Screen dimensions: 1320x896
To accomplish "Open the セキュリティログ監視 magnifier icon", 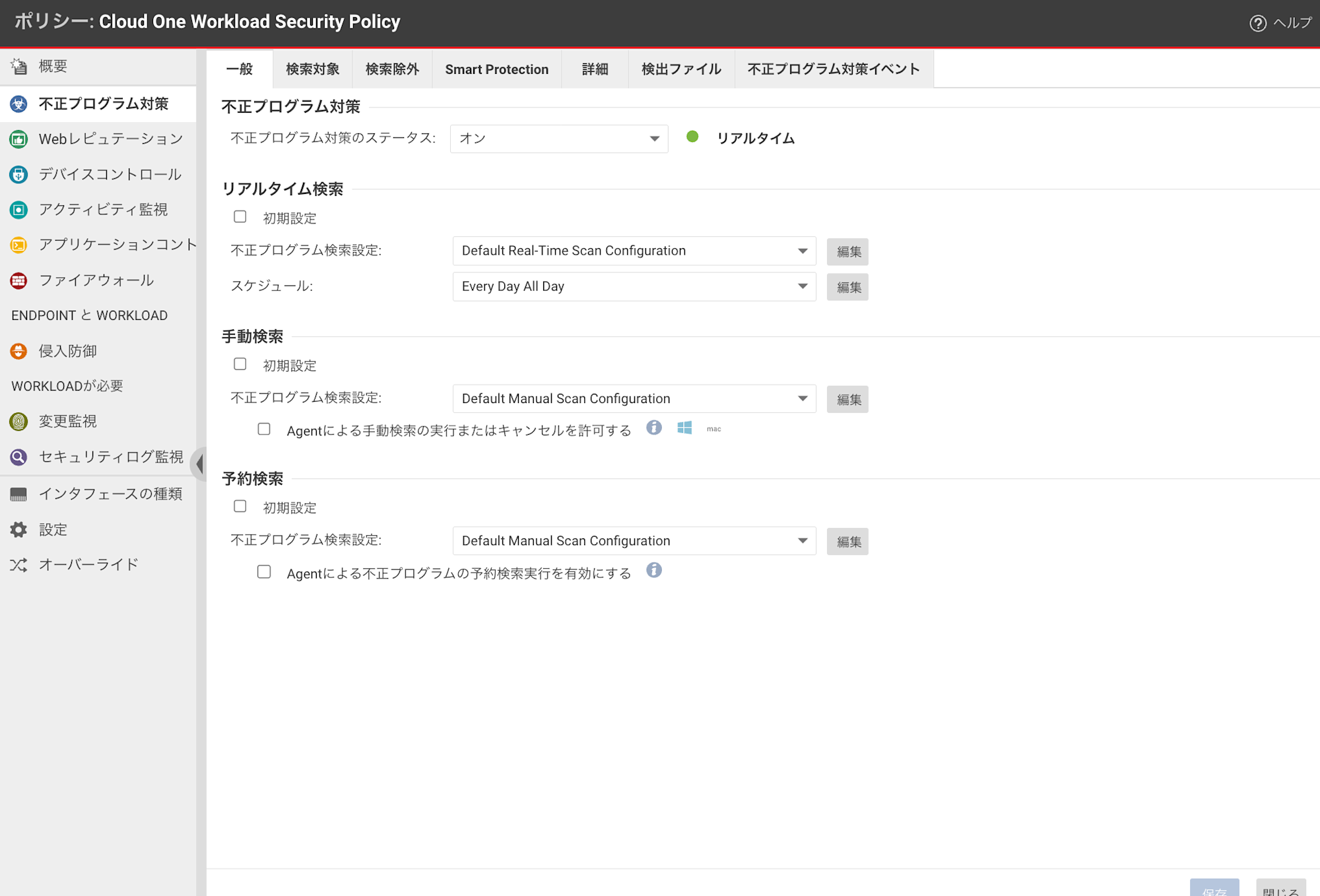I will (18, 457).
